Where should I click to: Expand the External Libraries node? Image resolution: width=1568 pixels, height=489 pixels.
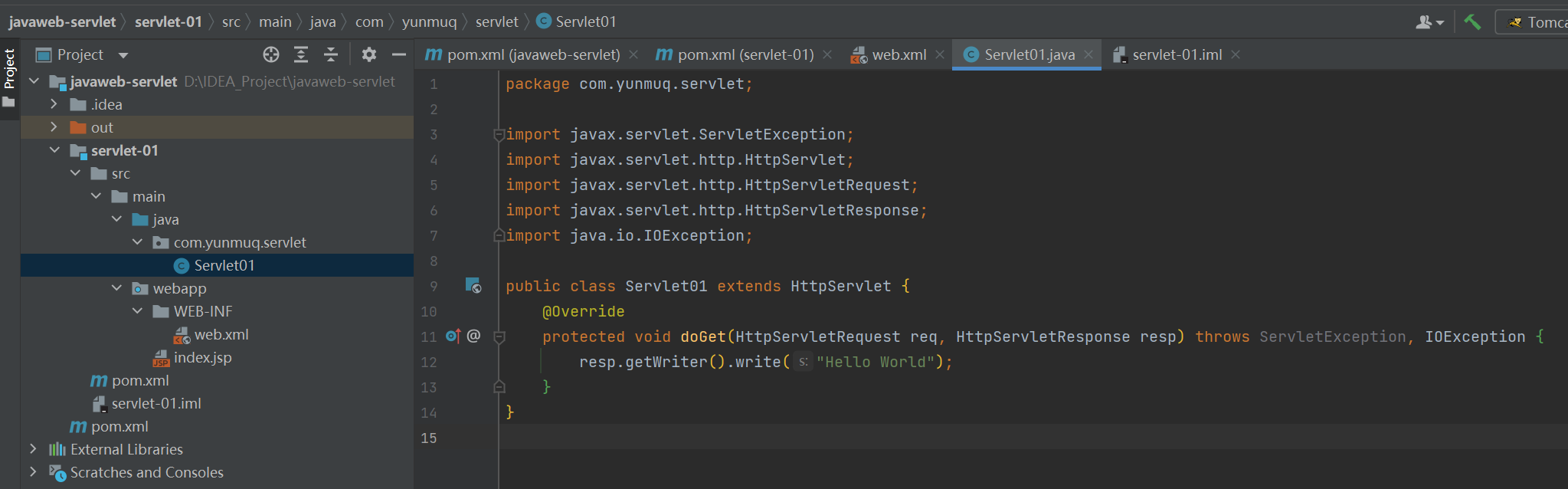tap(33, 449)
